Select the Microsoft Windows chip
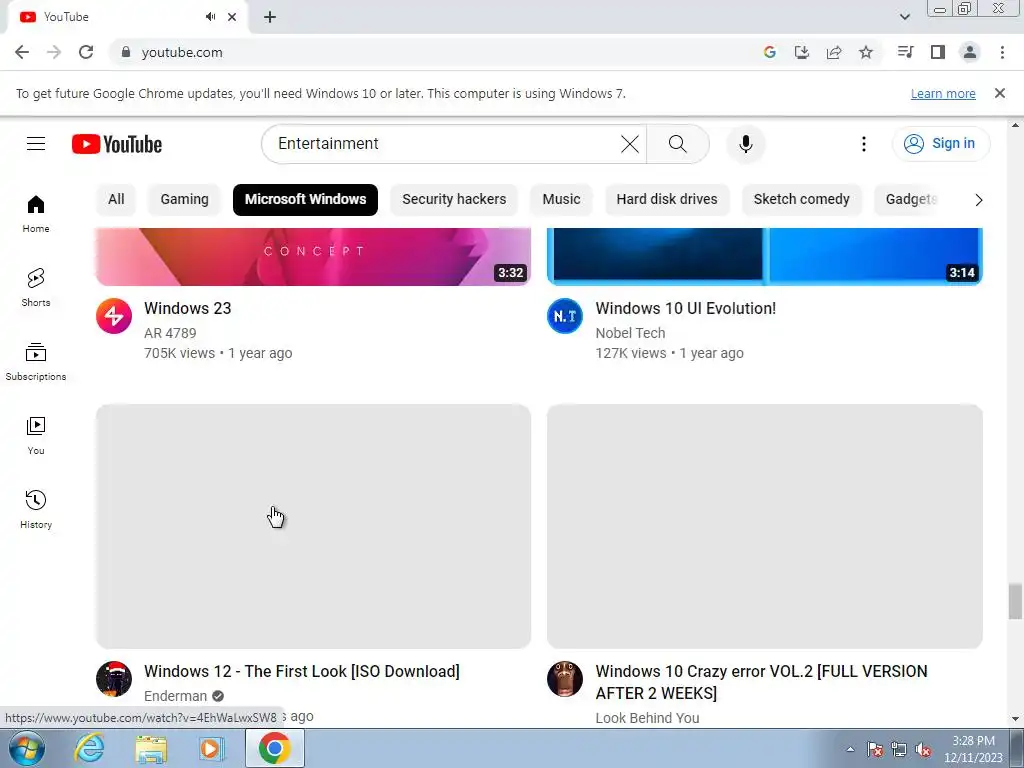 click(x=305, y=200)
